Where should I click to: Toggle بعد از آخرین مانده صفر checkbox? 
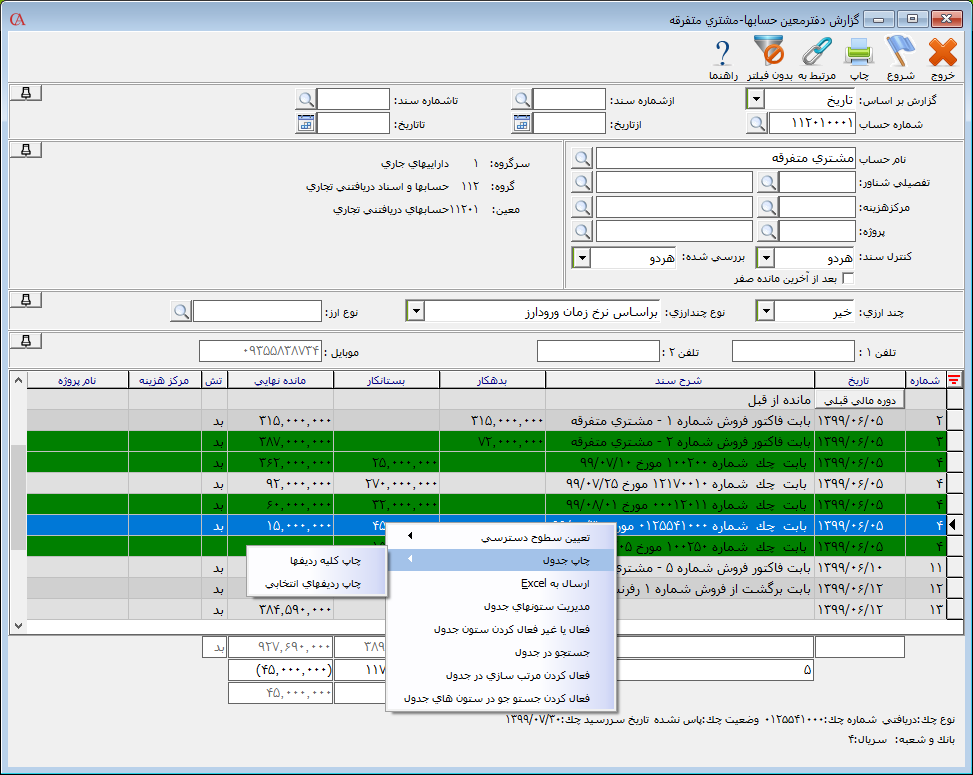tap(848, 279)
